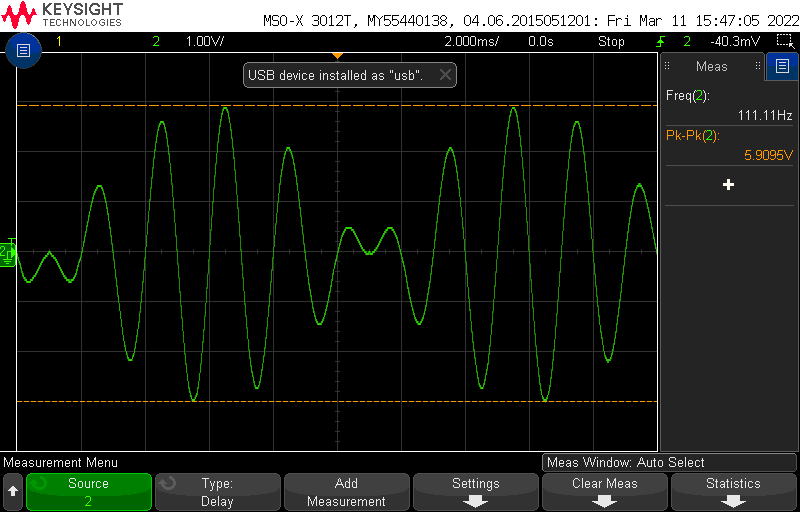Select the Meas sidebar tab
This screenshot has height=512, width=800.
(x=712, y=67)
